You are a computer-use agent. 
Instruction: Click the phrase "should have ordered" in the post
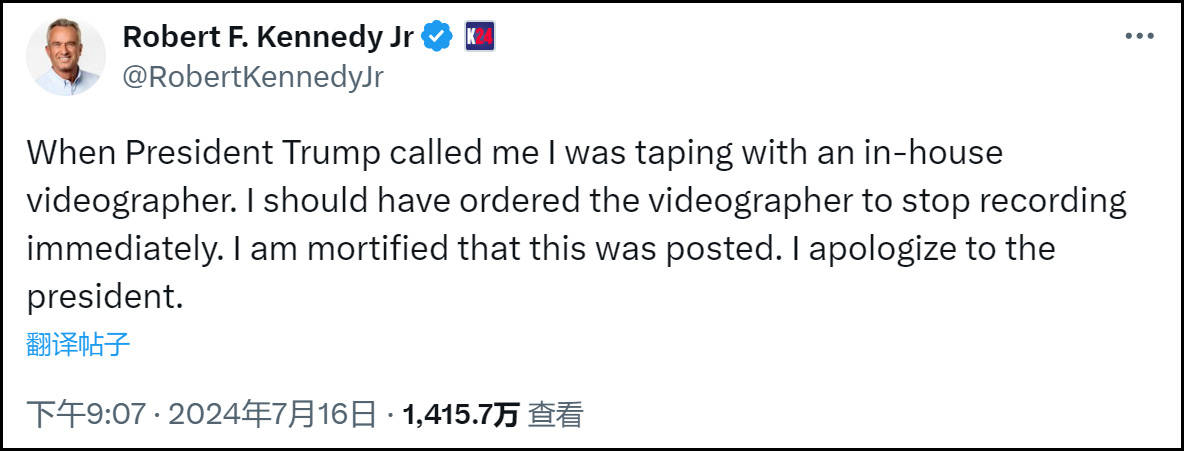click(403, 202)
